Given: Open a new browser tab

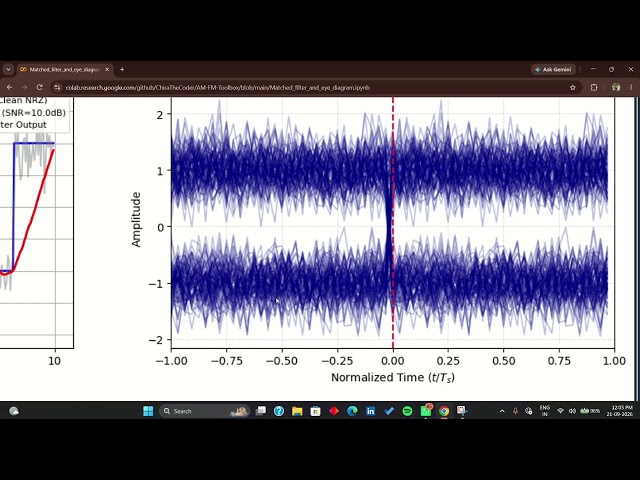Looking at the screenshot, I should point(122,69).
